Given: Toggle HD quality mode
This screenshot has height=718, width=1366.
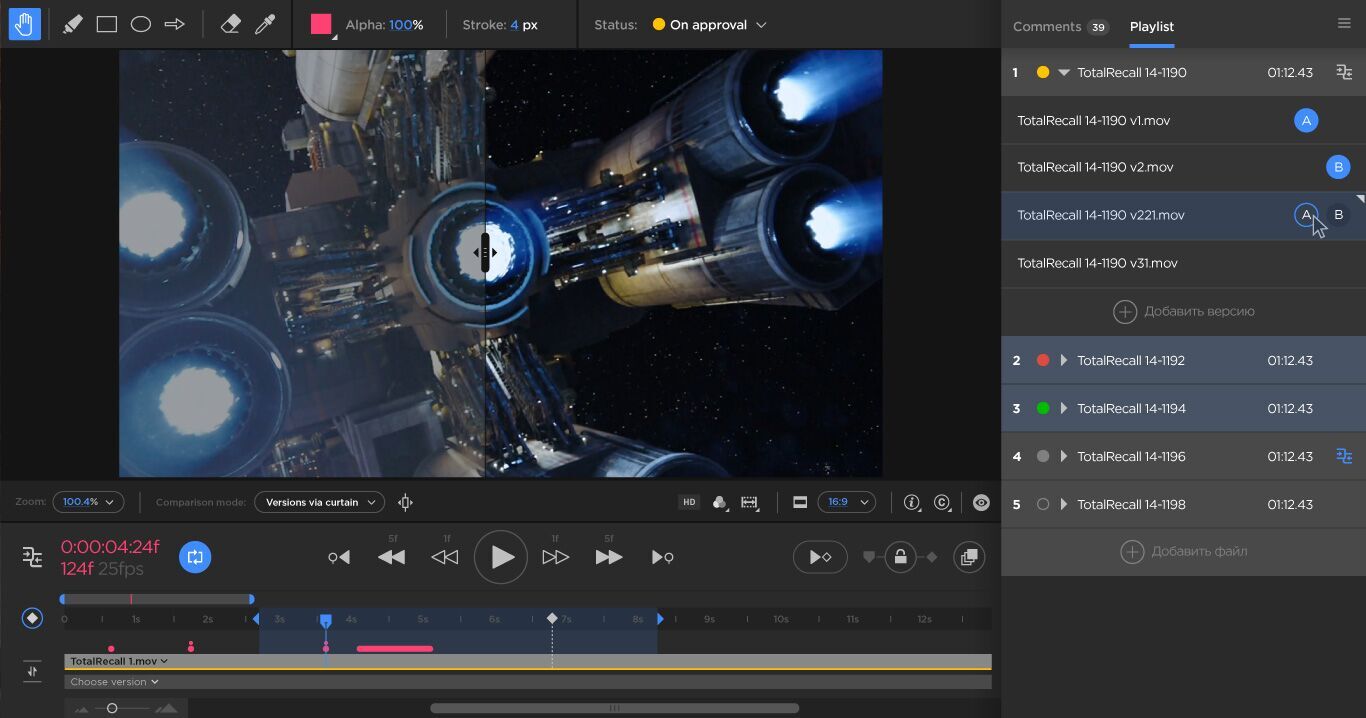Looking at the screenshot, I should (689, 502).
